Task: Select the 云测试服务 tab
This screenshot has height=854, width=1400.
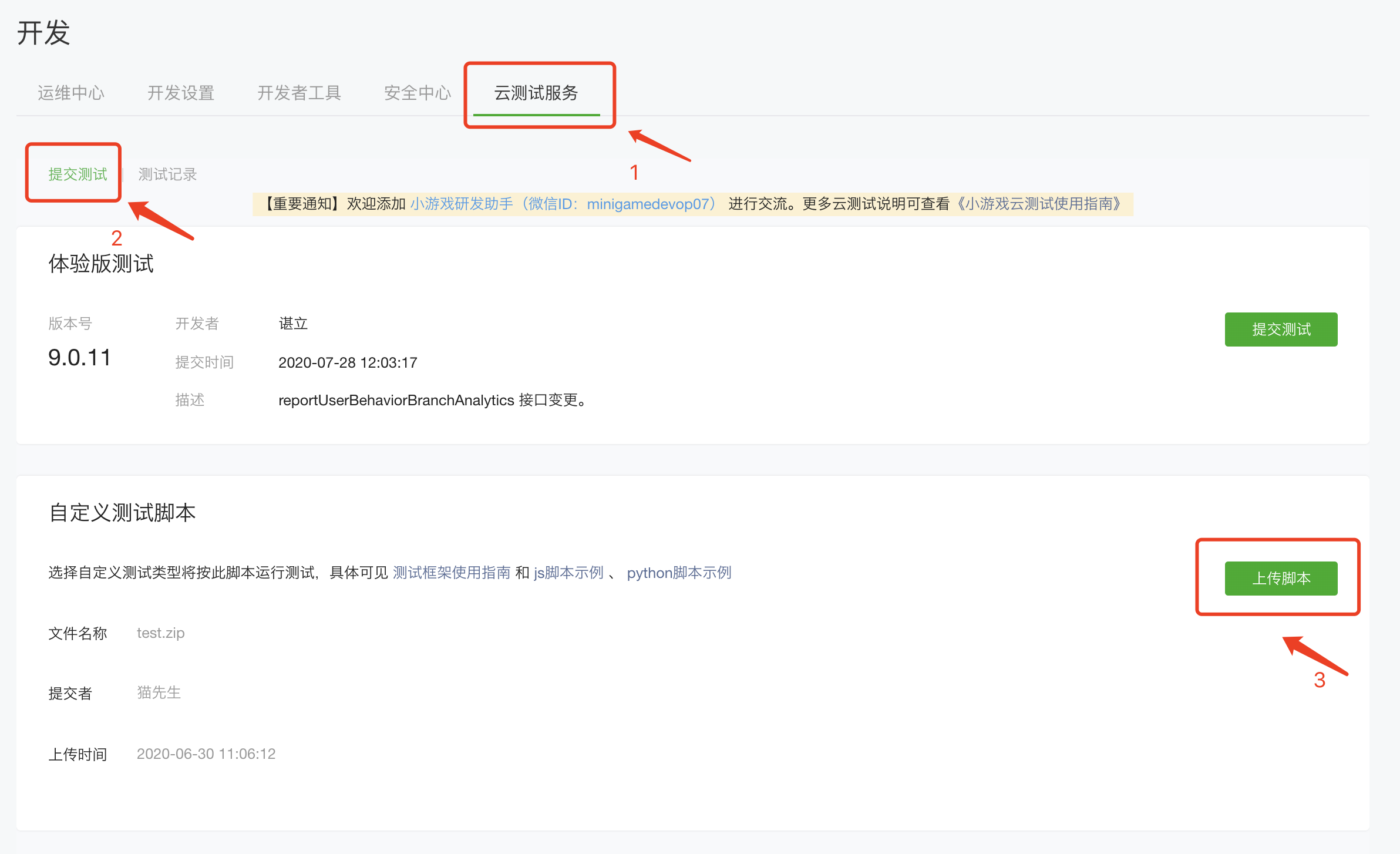Action: point(536,93)
